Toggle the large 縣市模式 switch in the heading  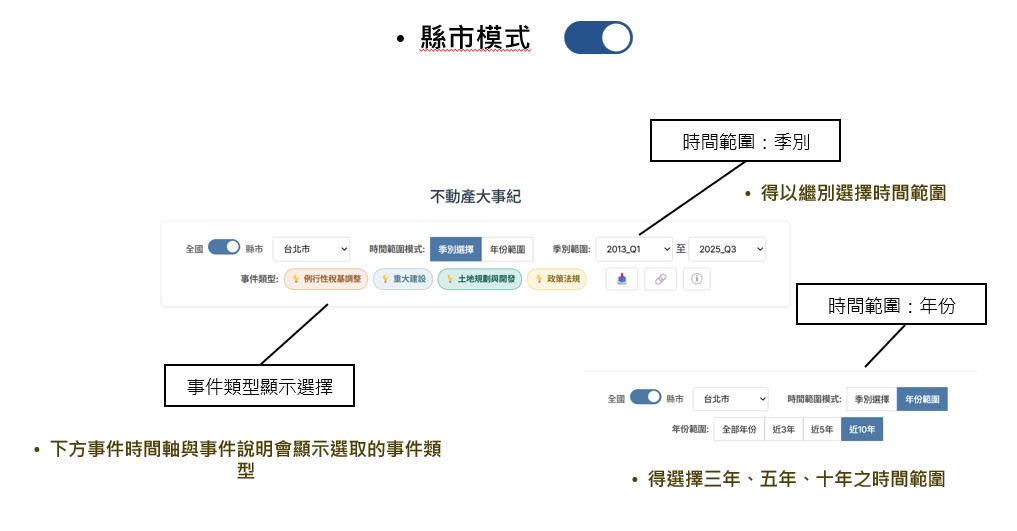click(x=598, y=38)
